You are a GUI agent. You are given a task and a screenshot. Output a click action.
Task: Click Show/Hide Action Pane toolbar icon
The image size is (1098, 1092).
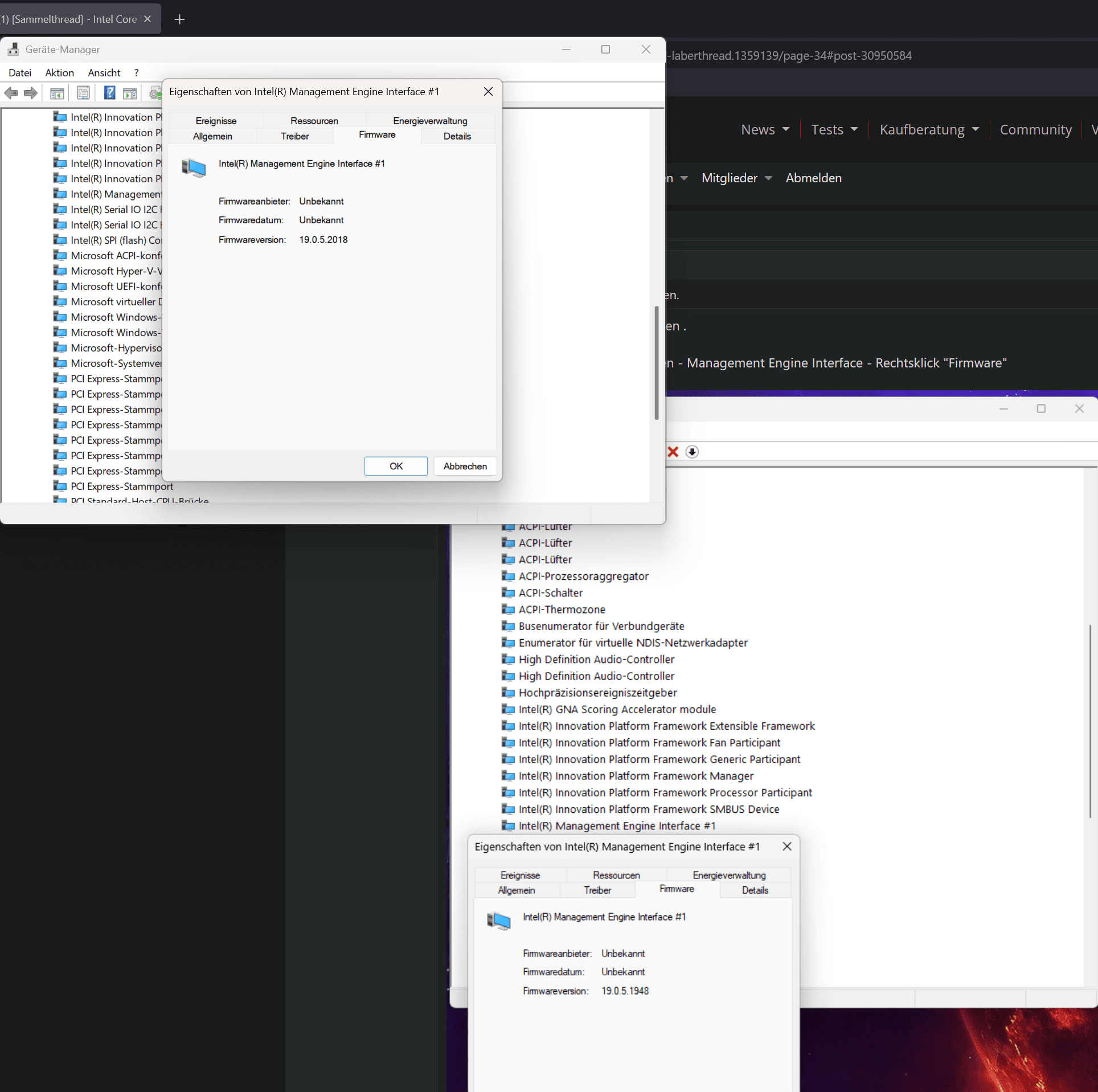[x=130, y=93]
